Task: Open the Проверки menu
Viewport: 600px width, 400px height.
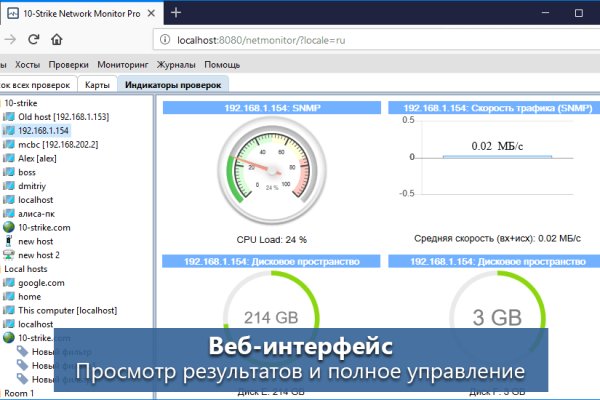Action: [x=69, y=64]
